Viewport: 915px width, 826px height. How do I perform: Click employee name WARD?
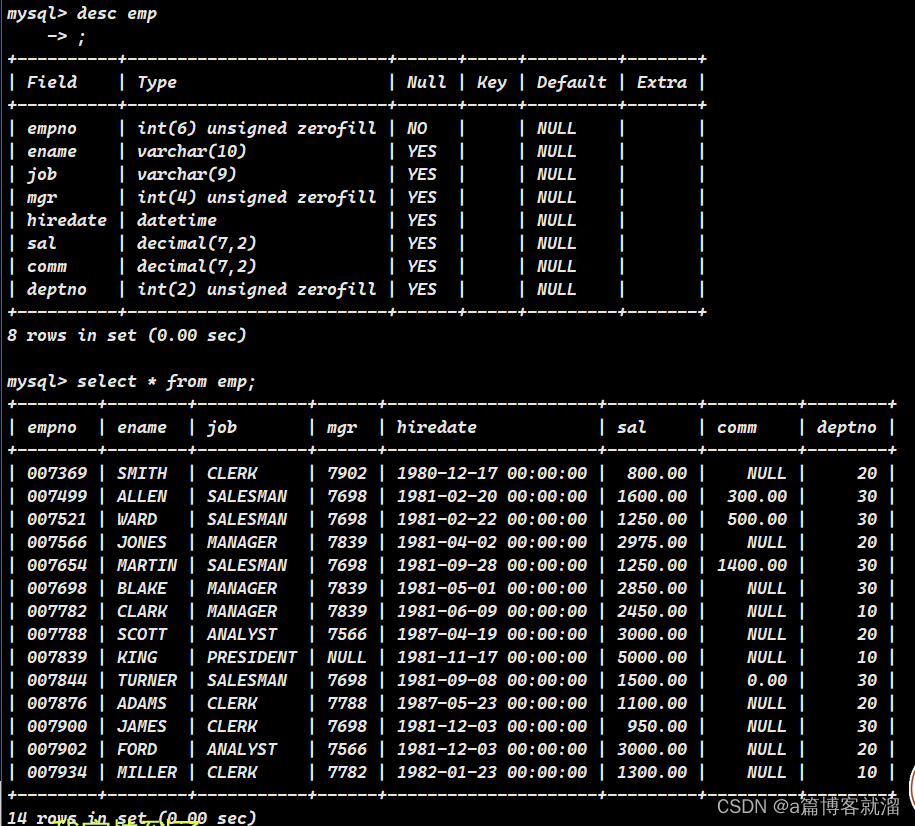click(x=137, y=519)
